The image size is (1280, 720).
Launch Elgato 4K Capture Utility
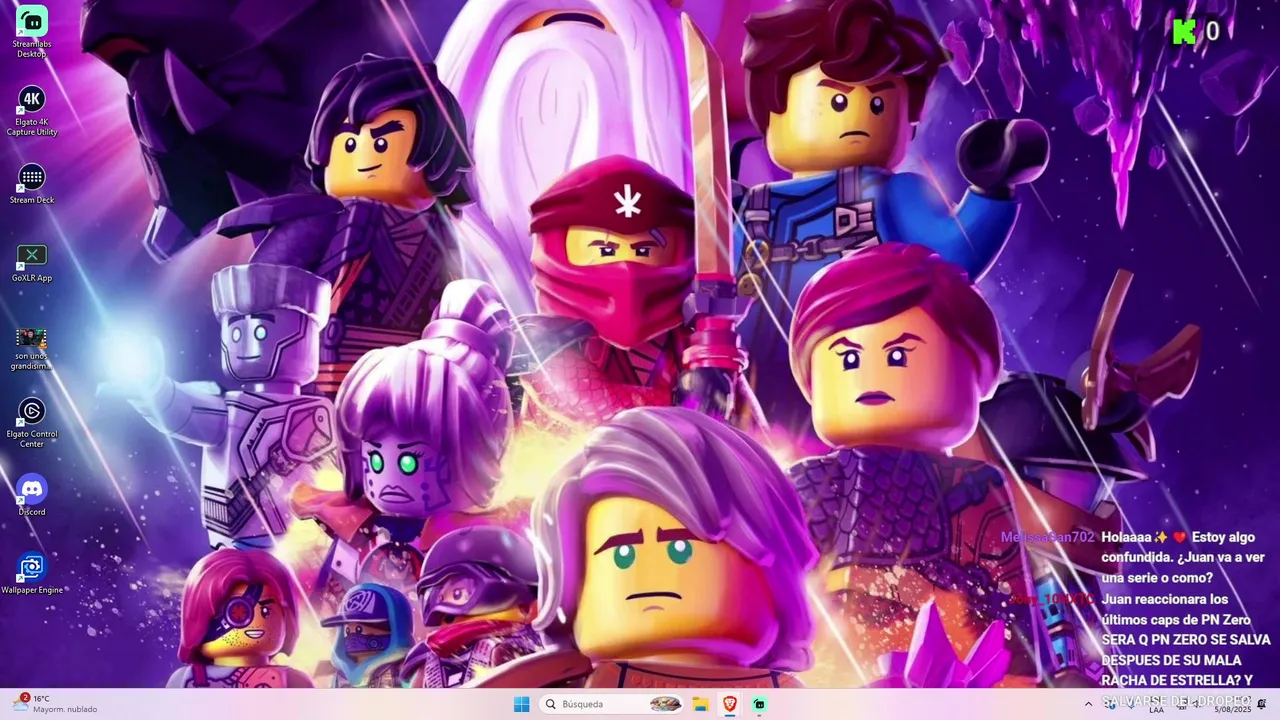point(32,111)
